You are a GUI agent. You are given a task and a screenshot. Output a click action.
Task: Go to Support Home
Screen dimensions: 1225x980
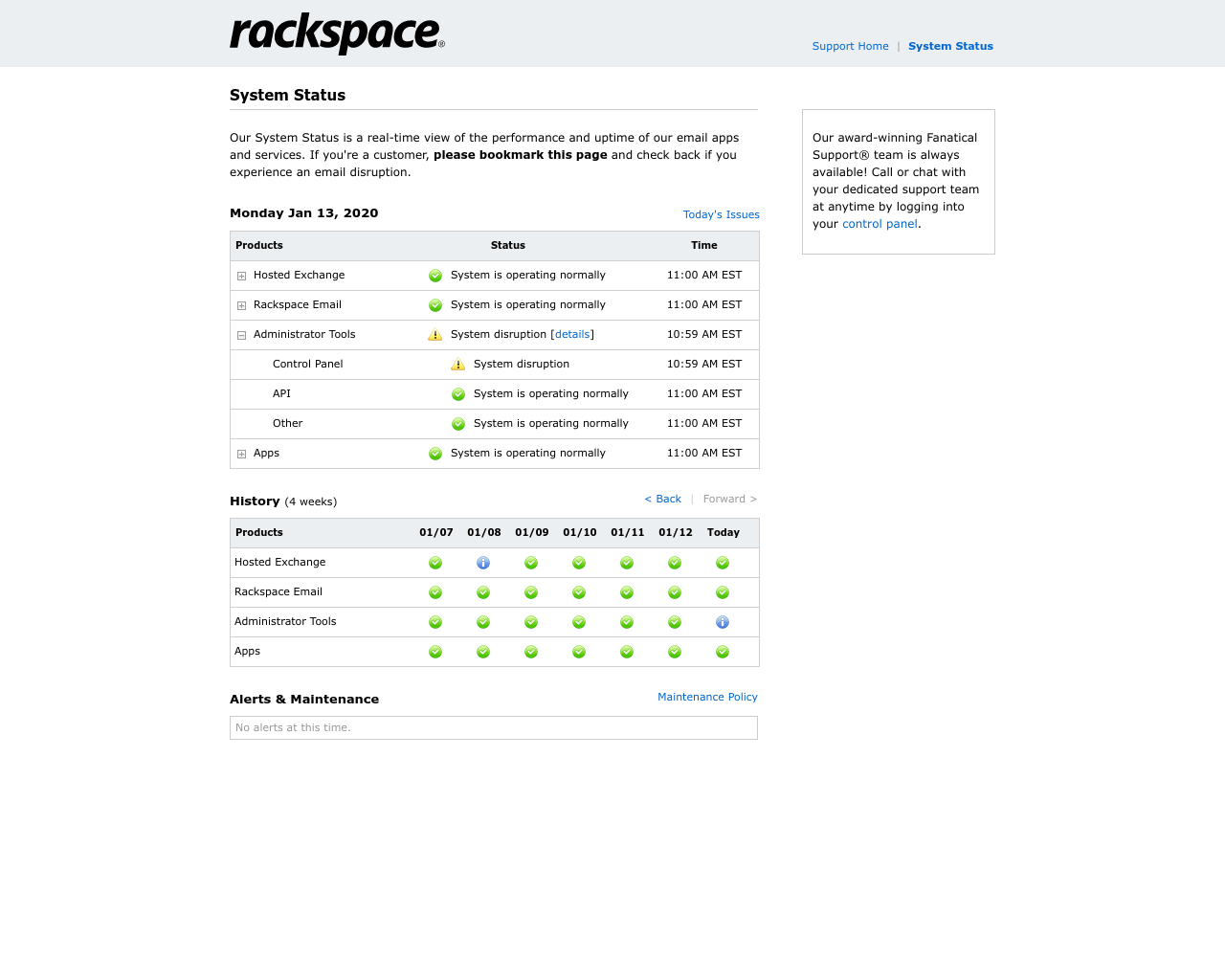tap(850, 46)
